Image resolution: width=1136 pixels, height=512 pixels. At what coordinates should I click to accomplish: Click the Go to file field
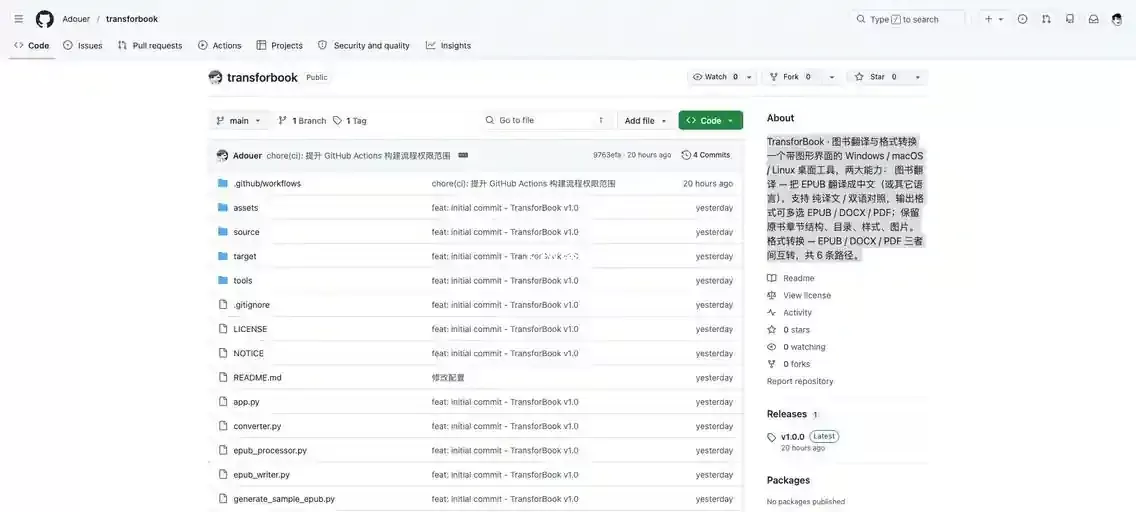pyautogui.click(x=548, y=120)
